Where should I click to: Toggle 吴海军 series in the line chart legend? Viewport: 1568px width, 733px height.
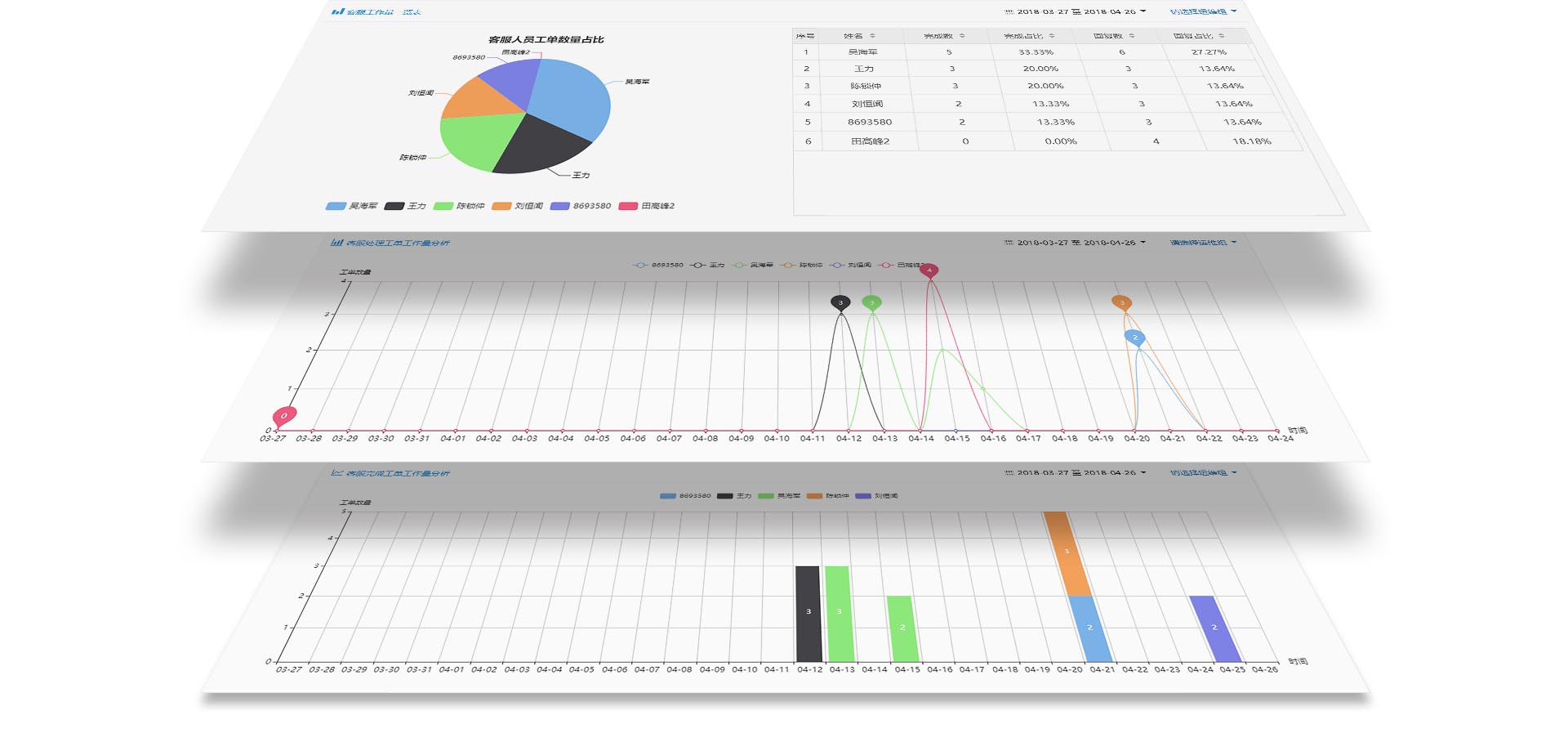pyautogui.click(x=752, y=265)
